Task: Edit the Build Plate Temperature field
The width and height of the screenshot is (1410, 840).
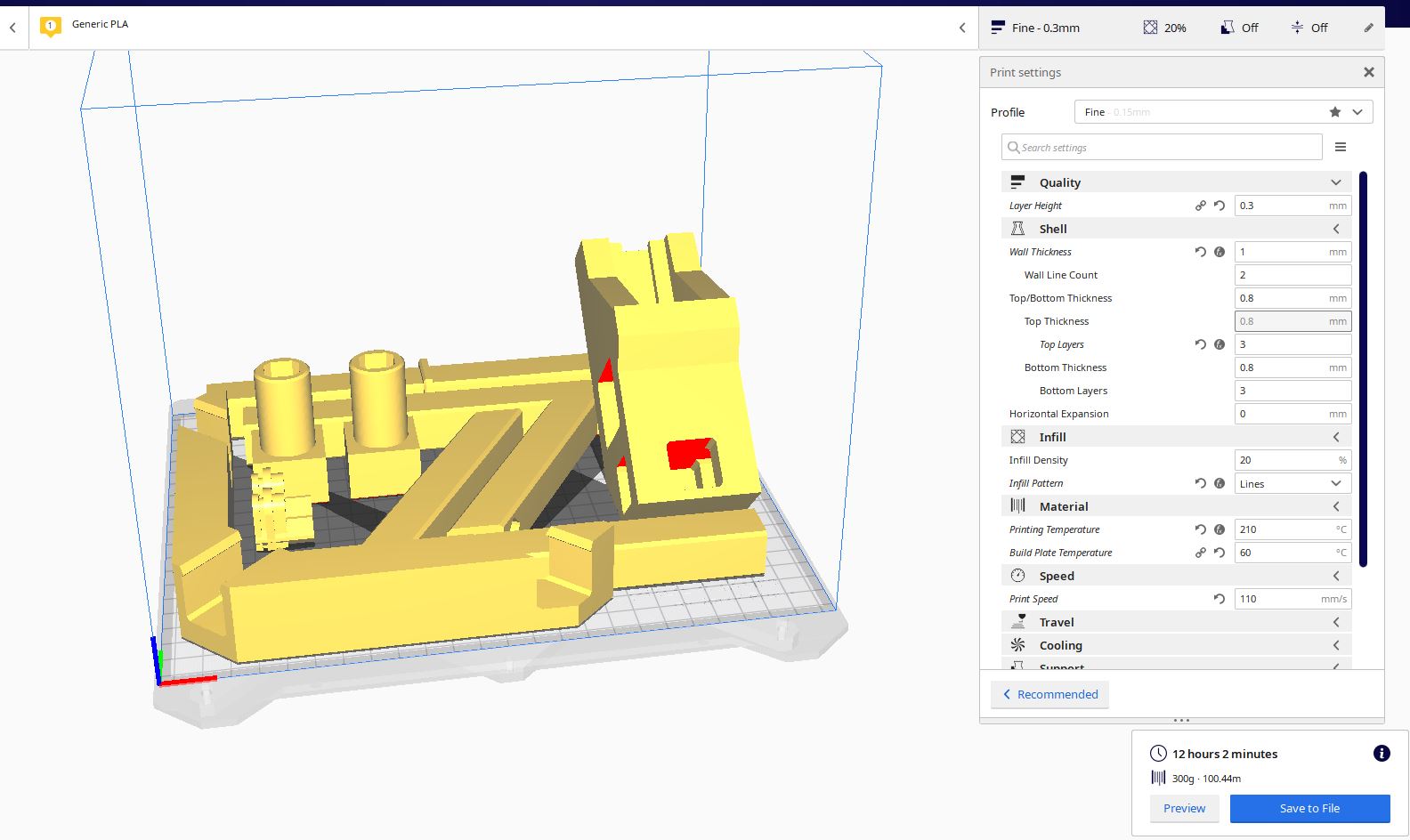Action: (x=1292, y=553)
